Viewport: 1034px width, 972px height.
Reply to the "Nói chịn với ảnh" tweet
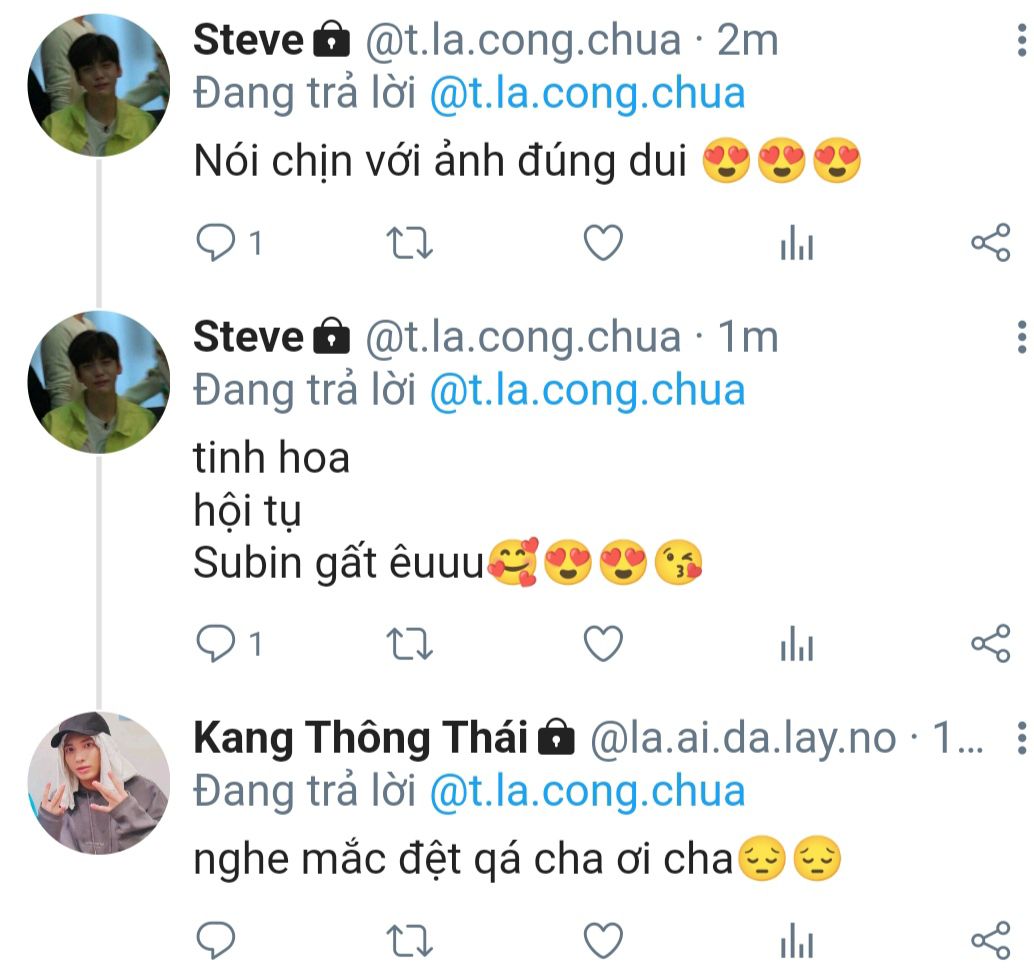click(x=215, y=243)
